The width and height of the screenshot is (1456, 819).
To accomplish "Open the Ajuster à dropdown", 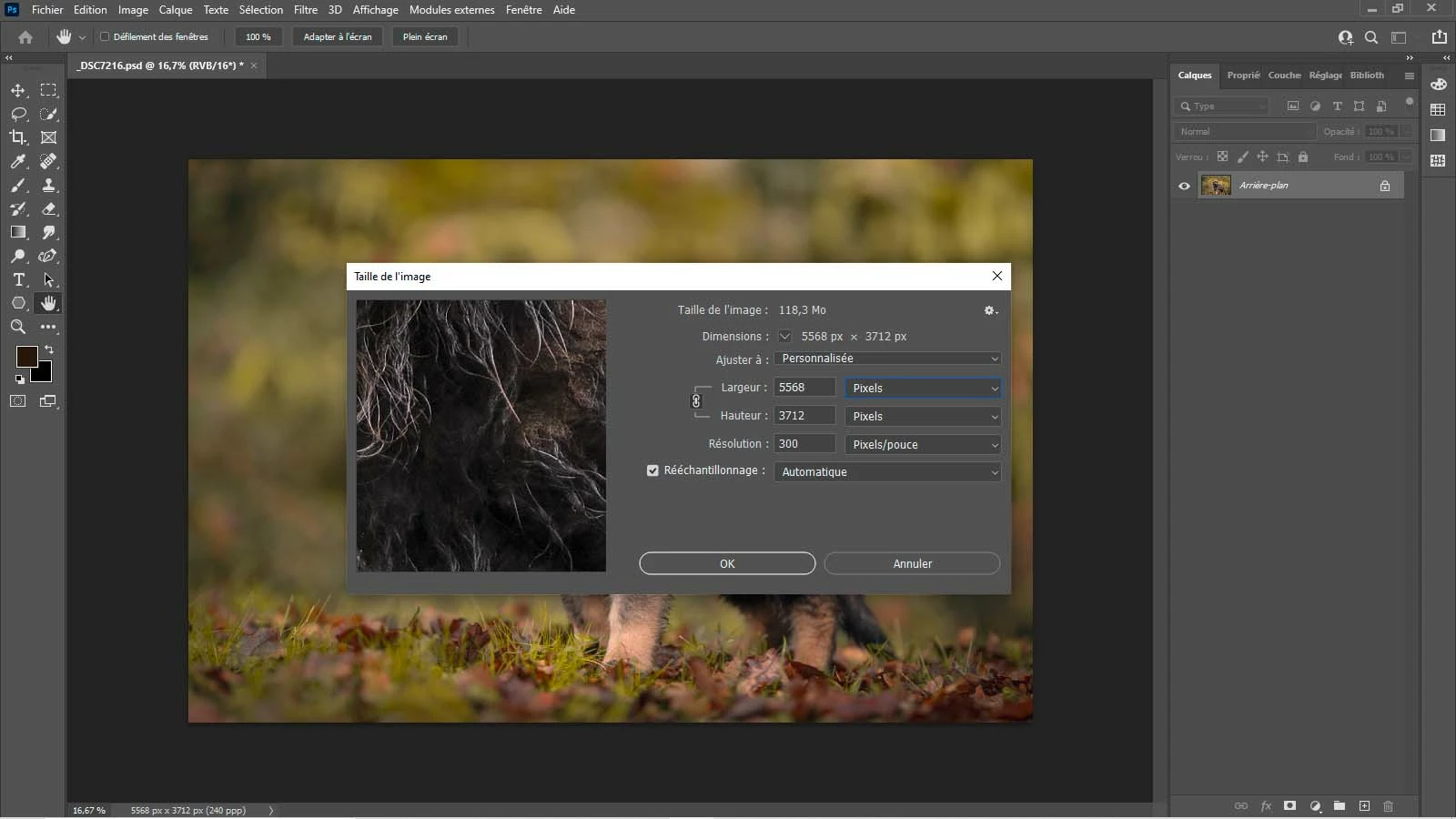I will tap(887, 359).
